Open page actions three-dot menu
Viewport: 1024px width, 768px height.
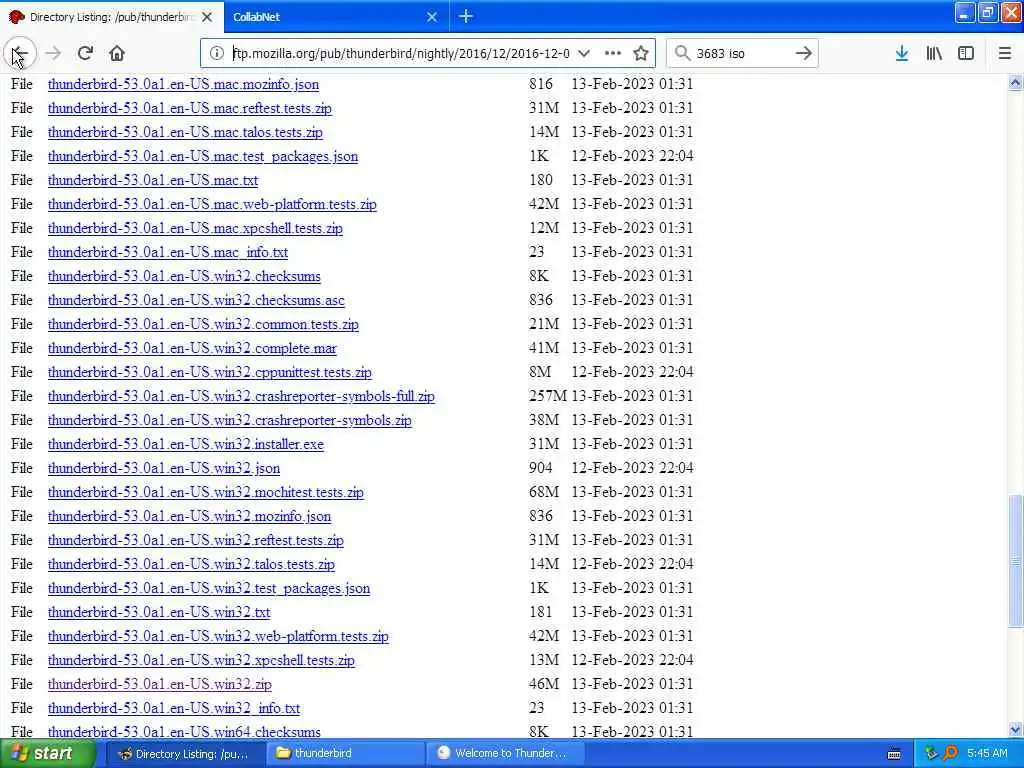613,53
